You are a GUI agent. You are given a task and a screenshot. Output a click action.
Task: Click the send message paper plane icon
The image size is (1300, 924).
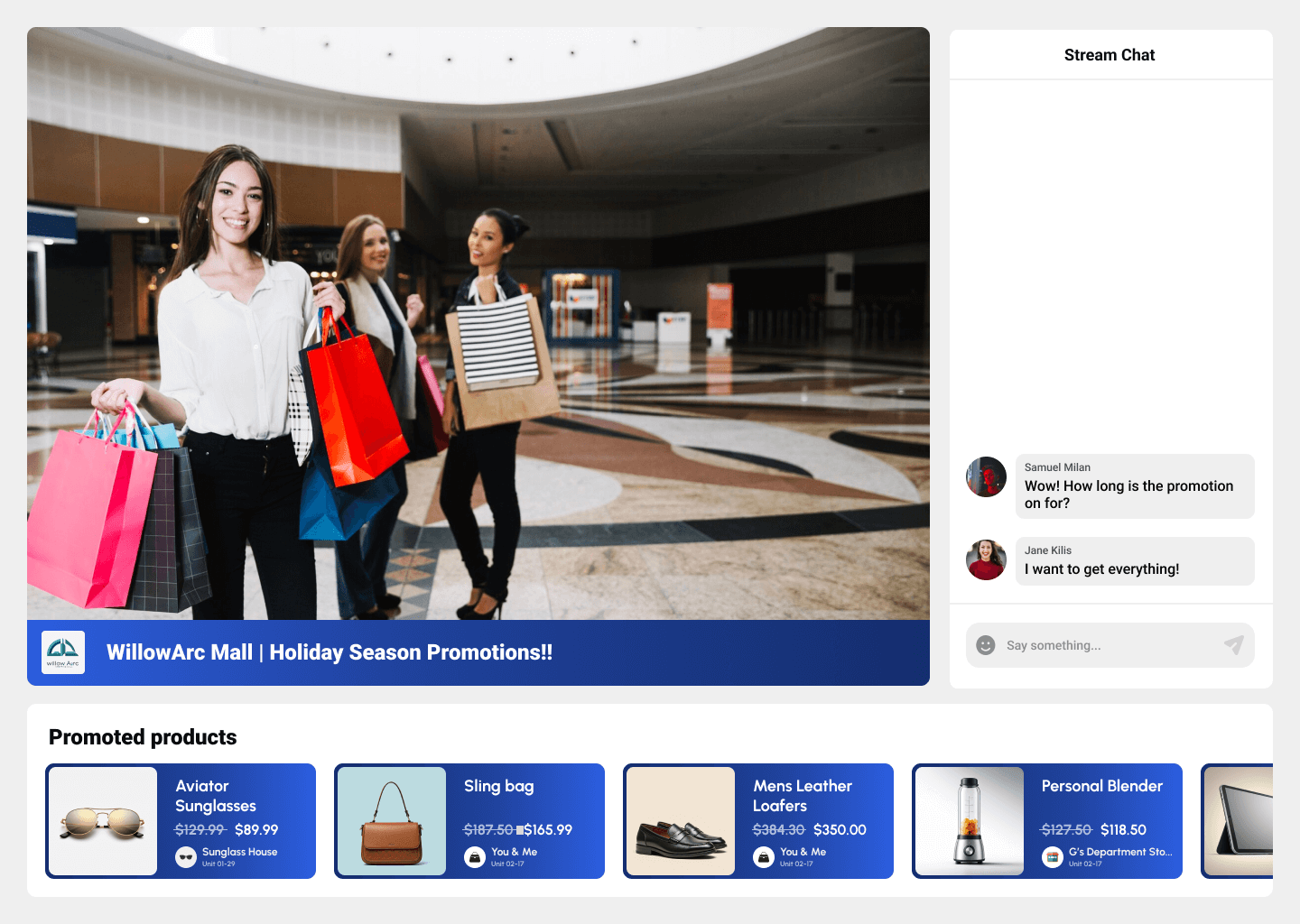tap(1233, 645)
